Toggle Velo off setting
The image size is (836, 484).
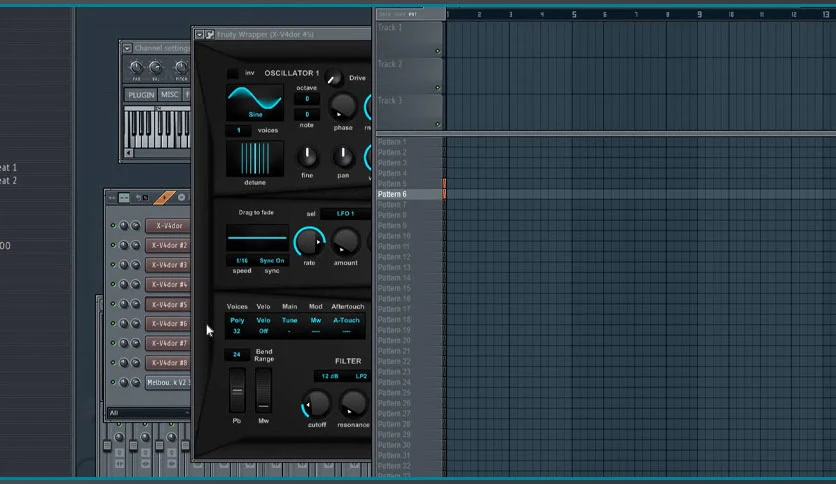[x=263, y=331]
